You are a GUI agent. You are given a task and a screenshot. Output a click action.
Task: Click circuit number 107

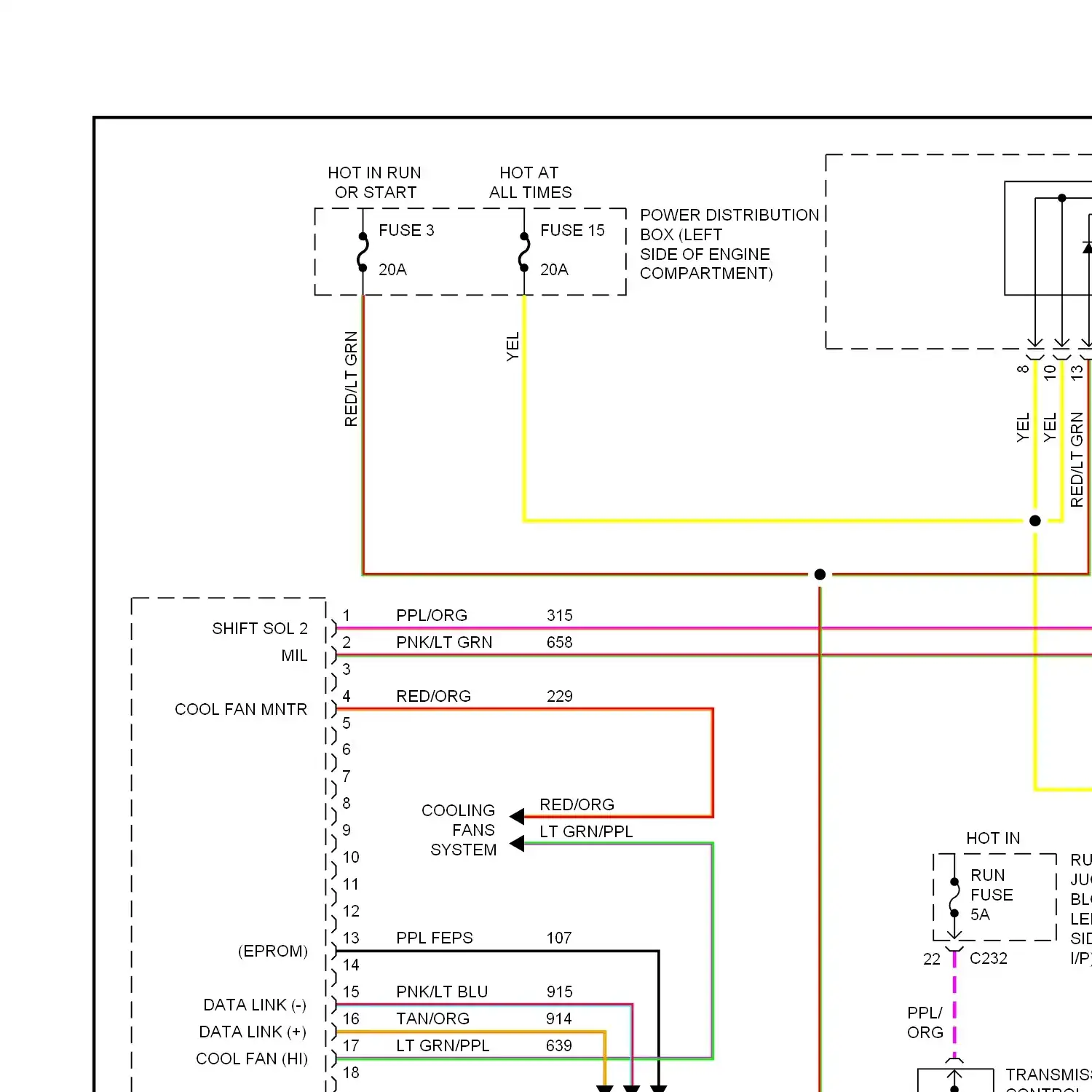tap(559, 938)
